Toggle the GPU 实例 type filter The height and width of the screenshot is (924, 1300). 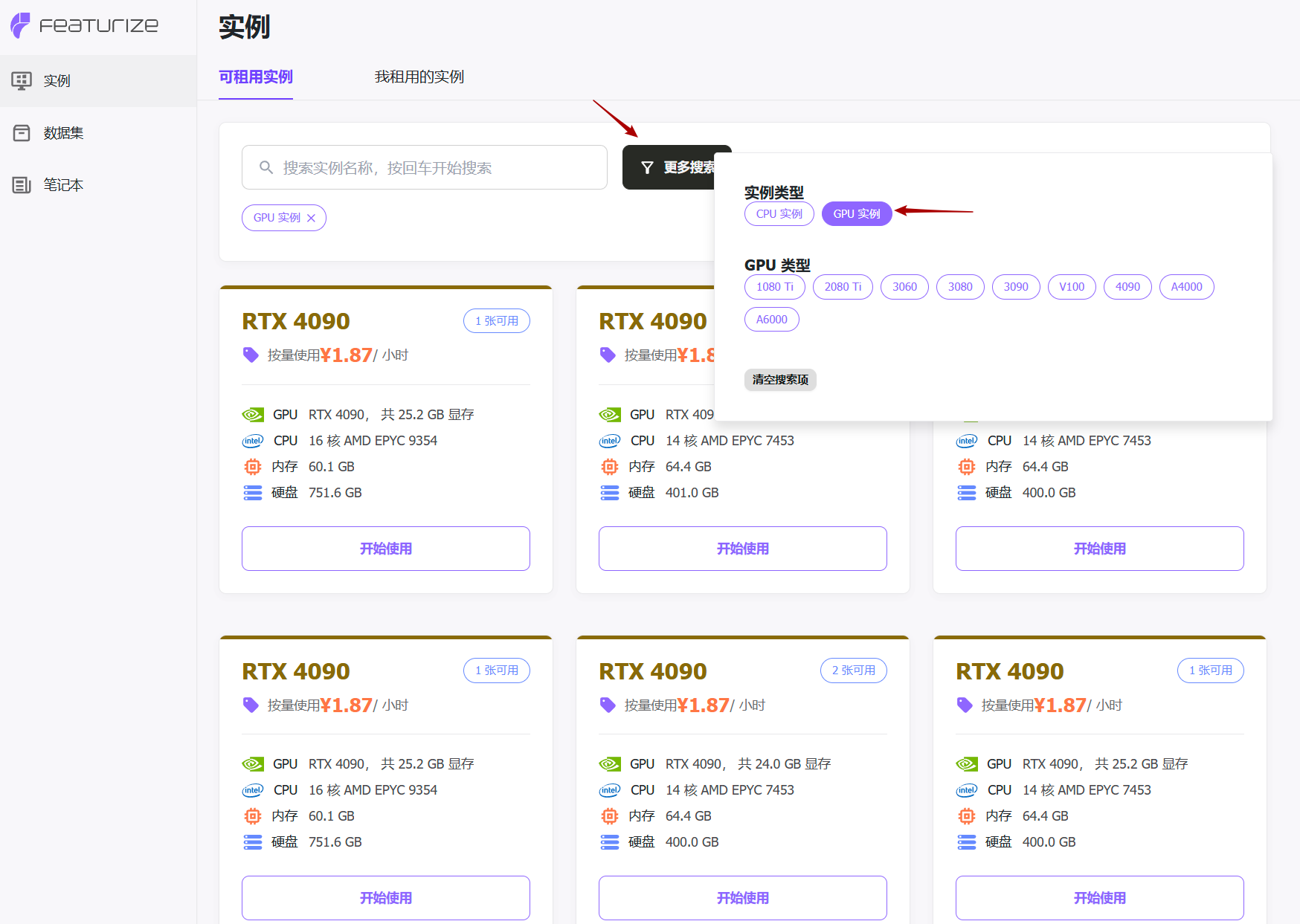point(856,214)
